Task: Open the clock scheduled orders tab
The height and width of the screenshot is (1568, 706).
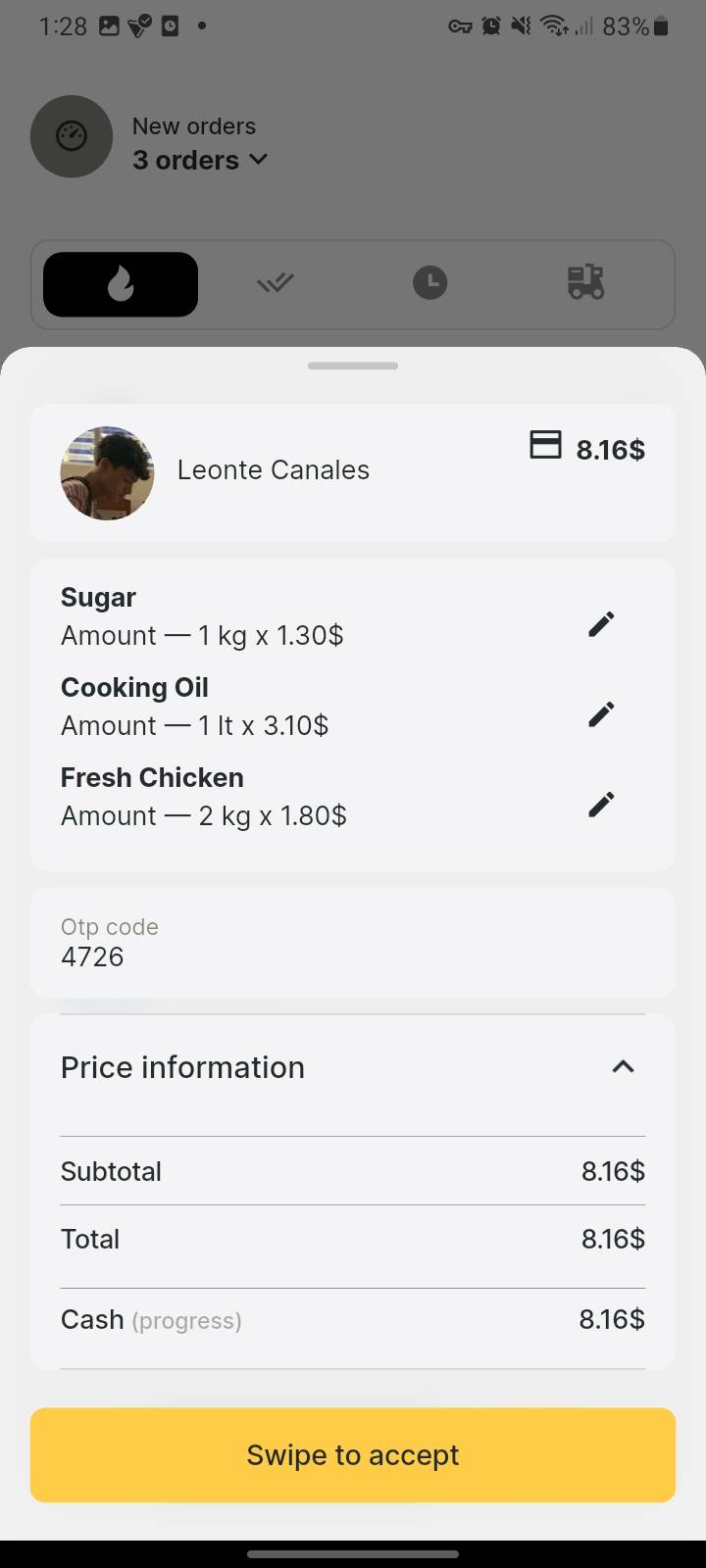Action: (429, 284)
